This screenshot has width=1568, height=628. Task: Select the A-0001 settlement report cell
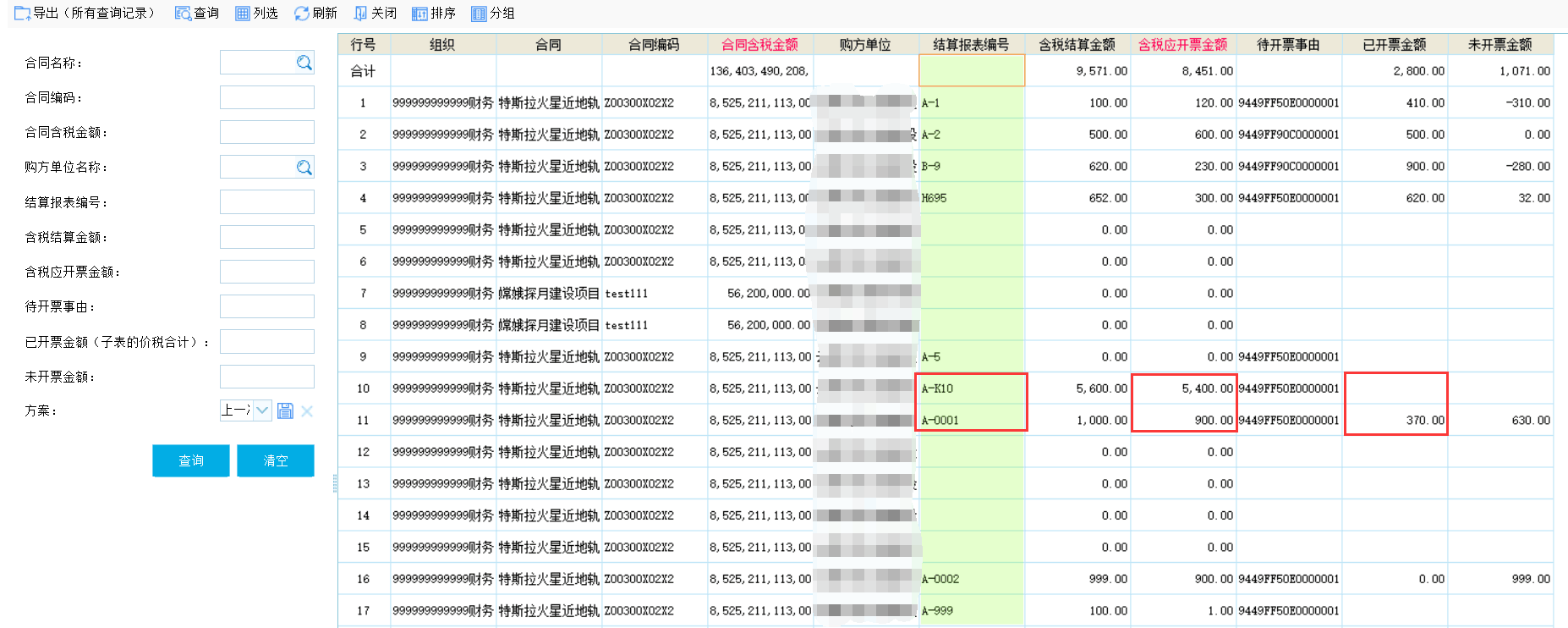click(x=972, y=421)
